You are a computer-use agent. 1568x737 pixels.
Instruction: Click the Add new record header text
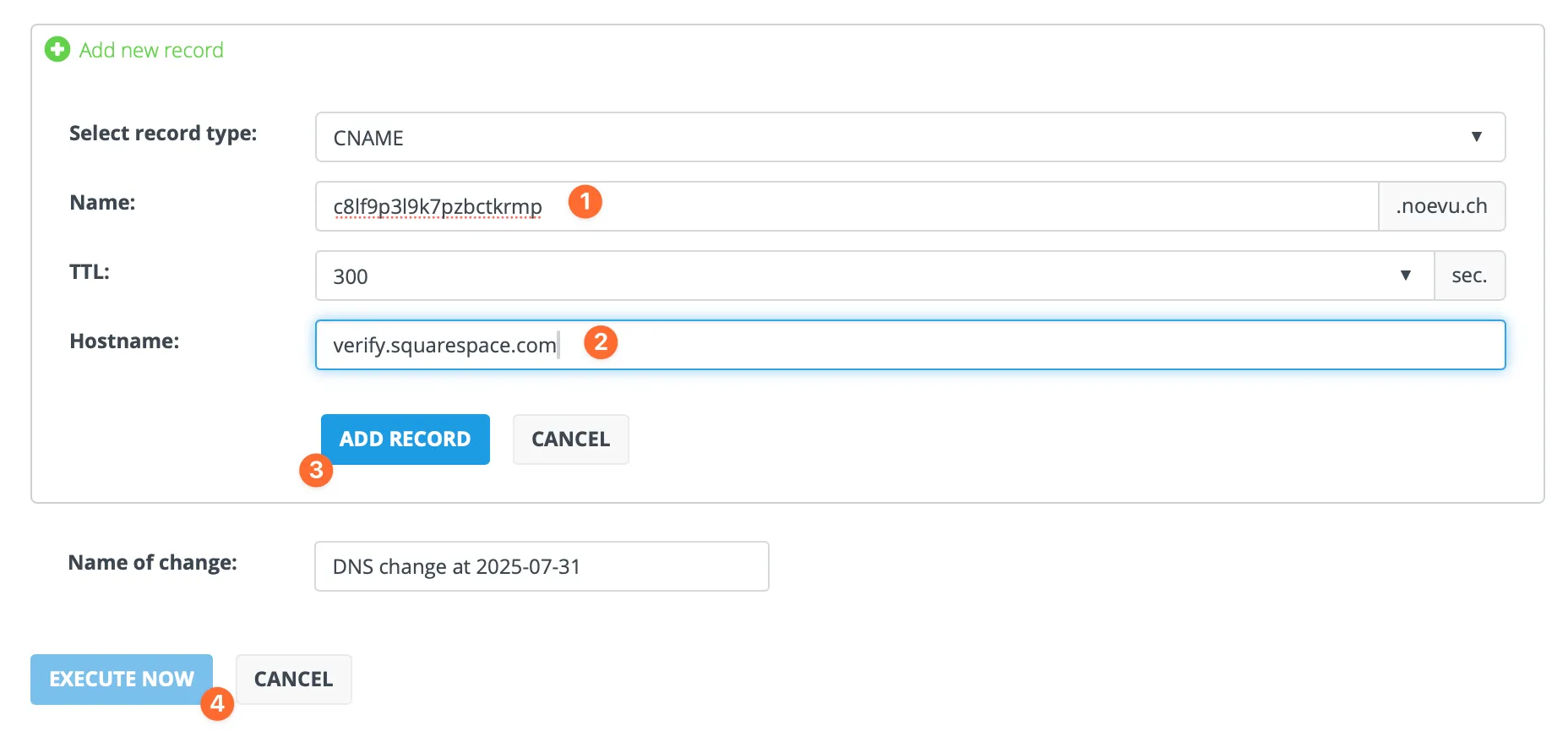coord(150,49)
